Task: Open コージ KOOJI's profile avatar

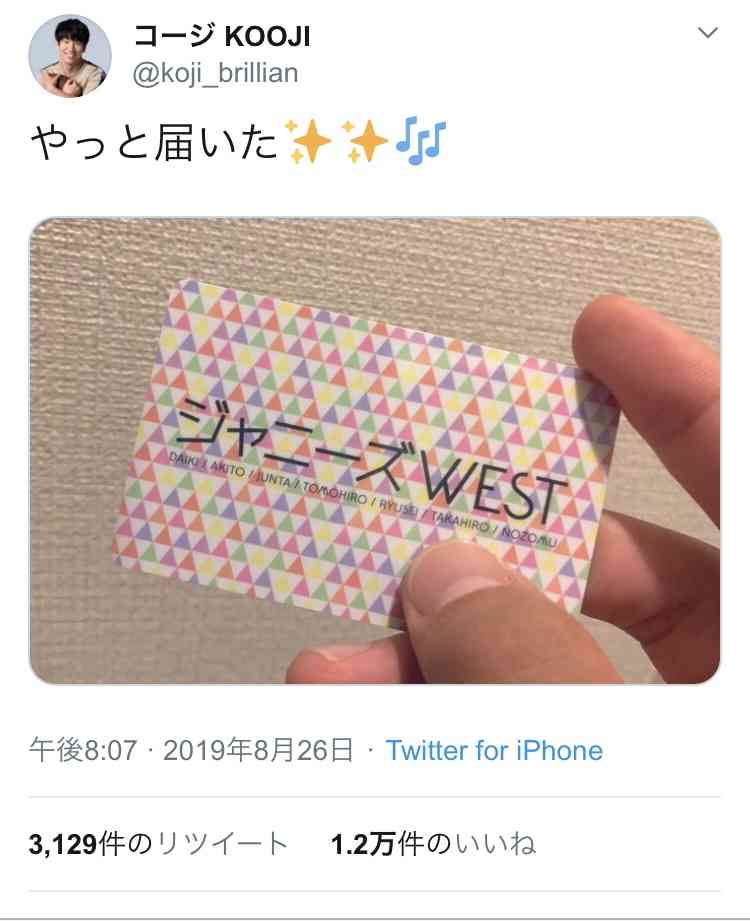Action: (x=70, y=56)
